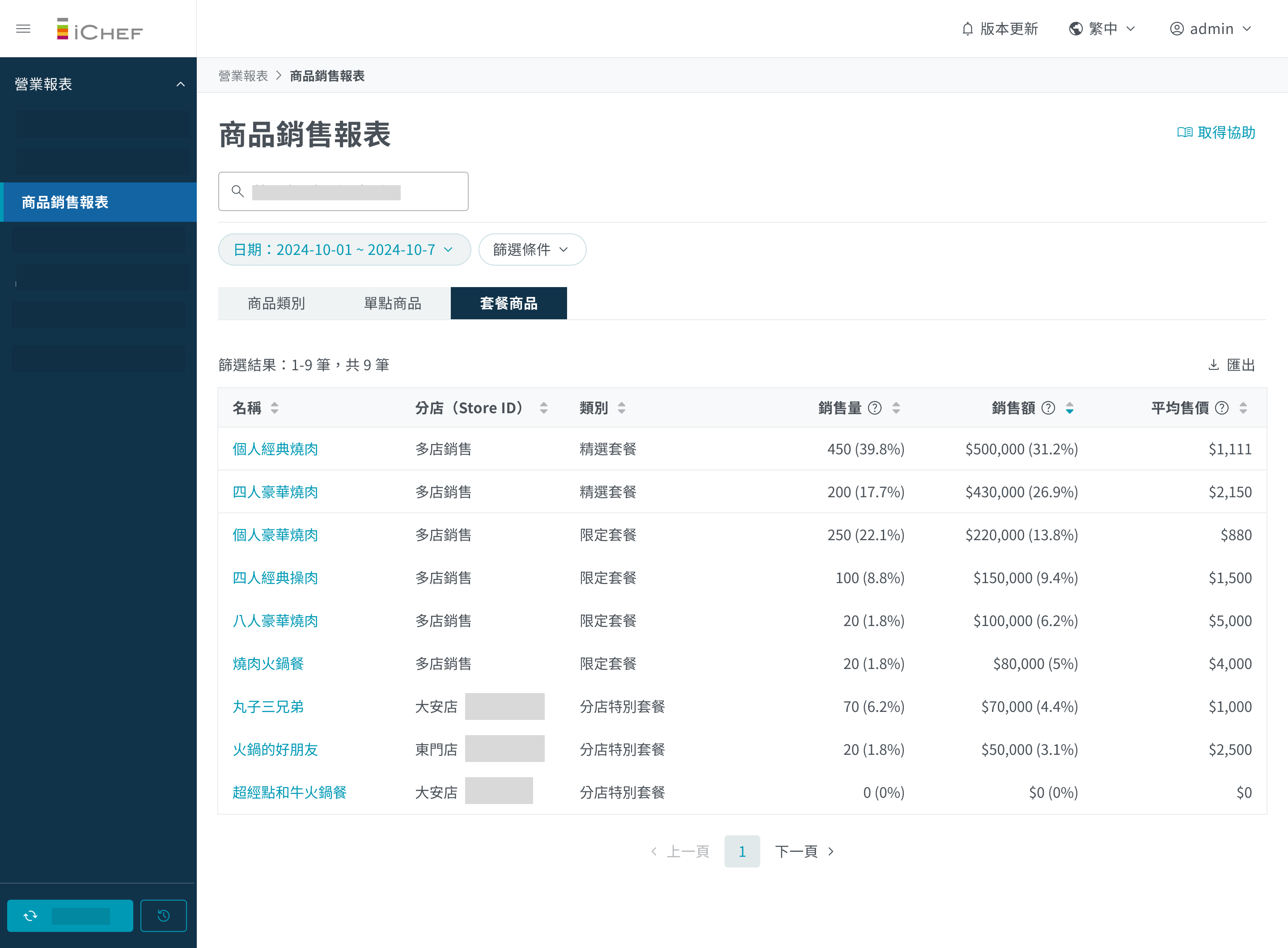Click the 版本更新 bell icon

coord(968,29)
